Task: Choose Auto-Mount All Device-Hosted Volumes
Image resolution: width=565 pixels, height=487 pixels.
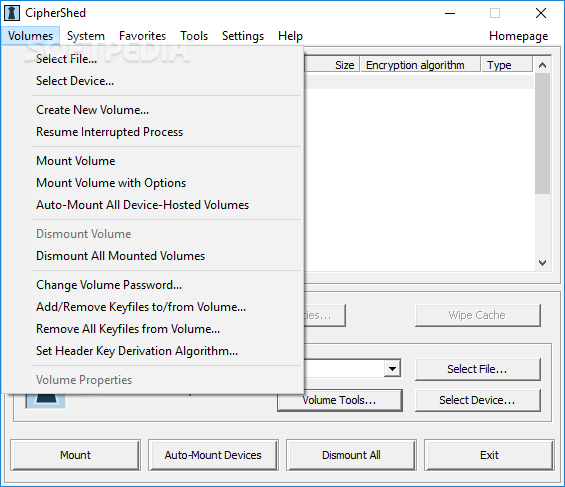Action: (152, 205)
